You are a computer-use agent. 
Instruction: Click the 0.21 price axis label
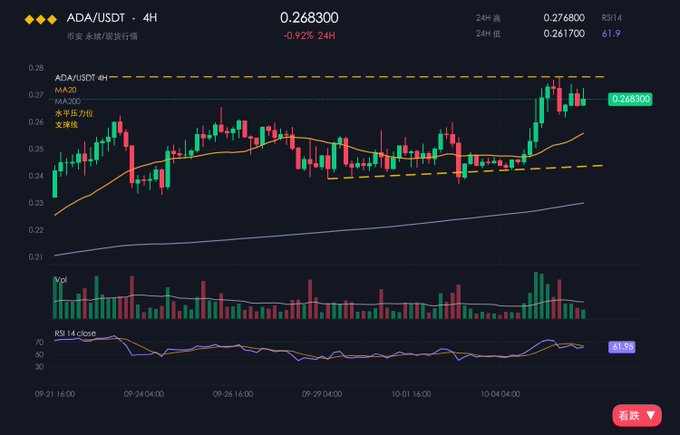click(36, 257)
